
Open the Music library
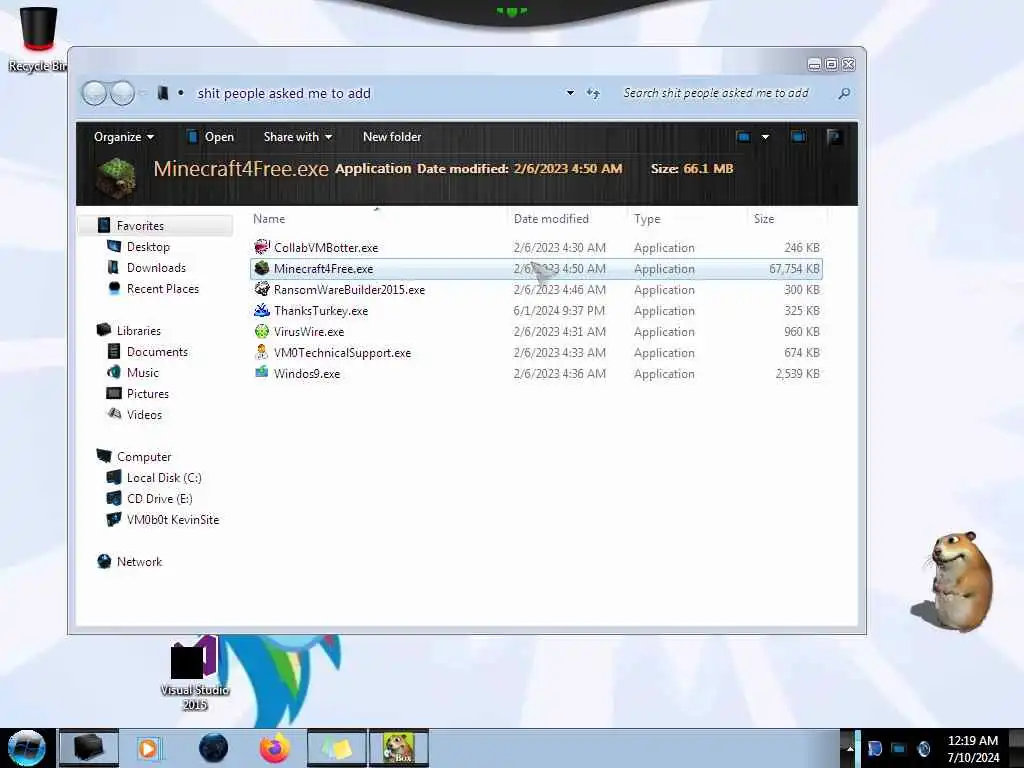point(142,372)
